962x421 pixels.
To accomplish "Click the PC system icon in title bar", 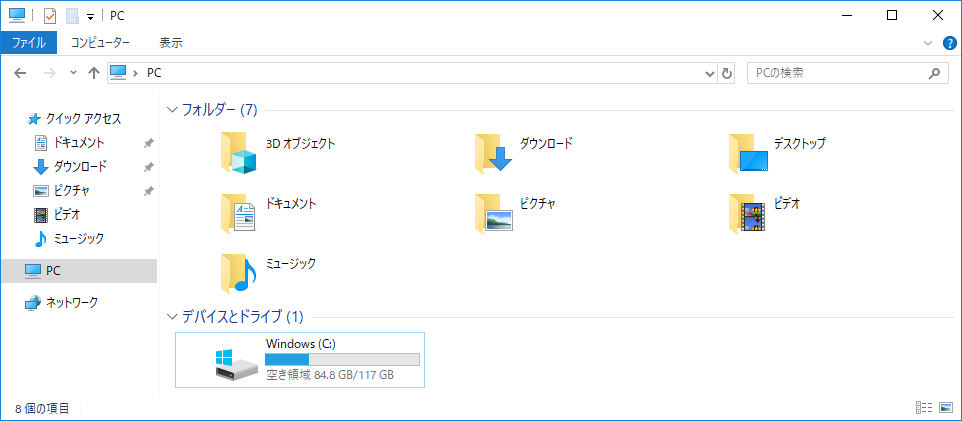I will pos(17,15).
